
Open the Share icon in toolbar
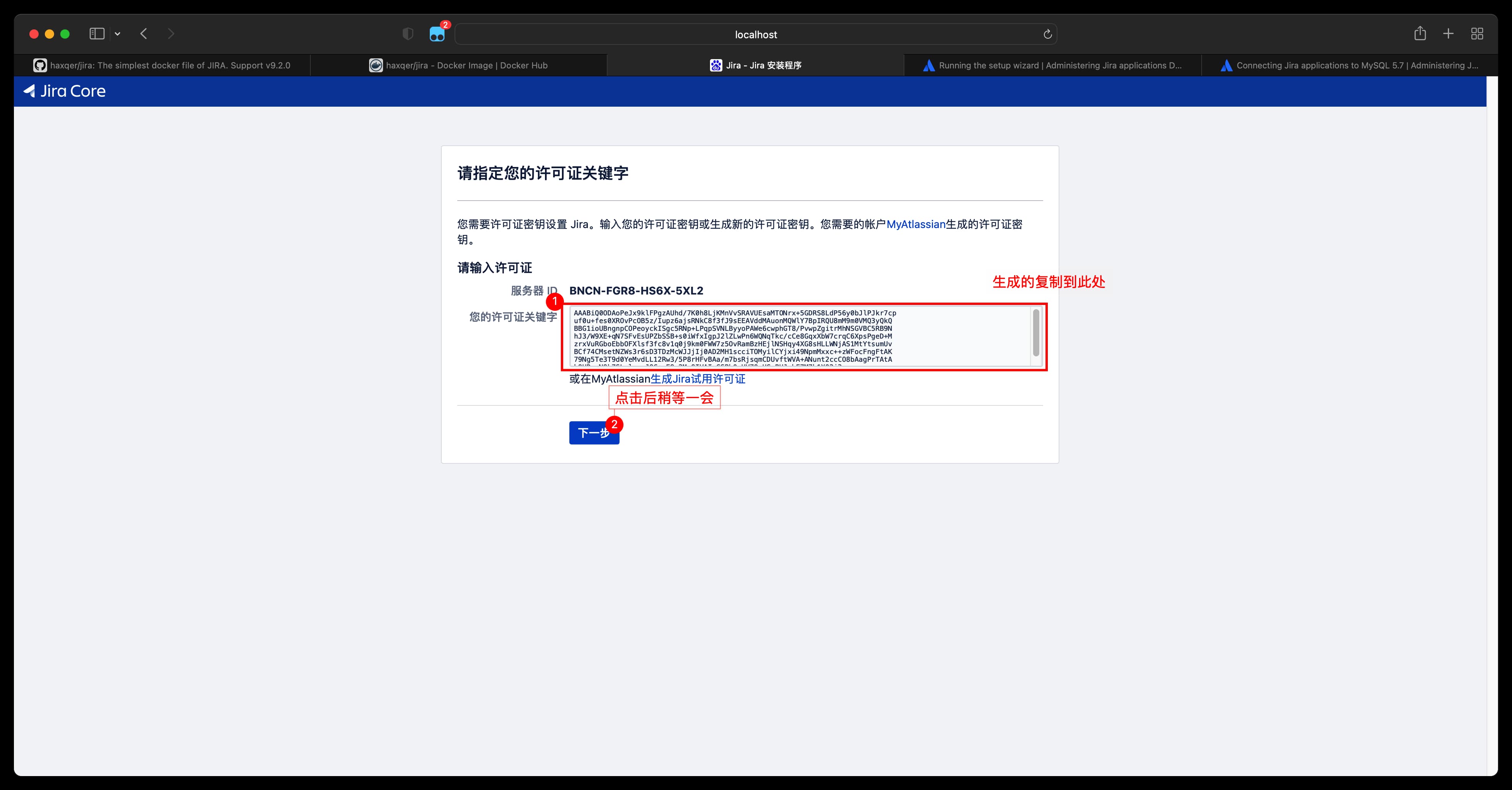pos(1420,34)
